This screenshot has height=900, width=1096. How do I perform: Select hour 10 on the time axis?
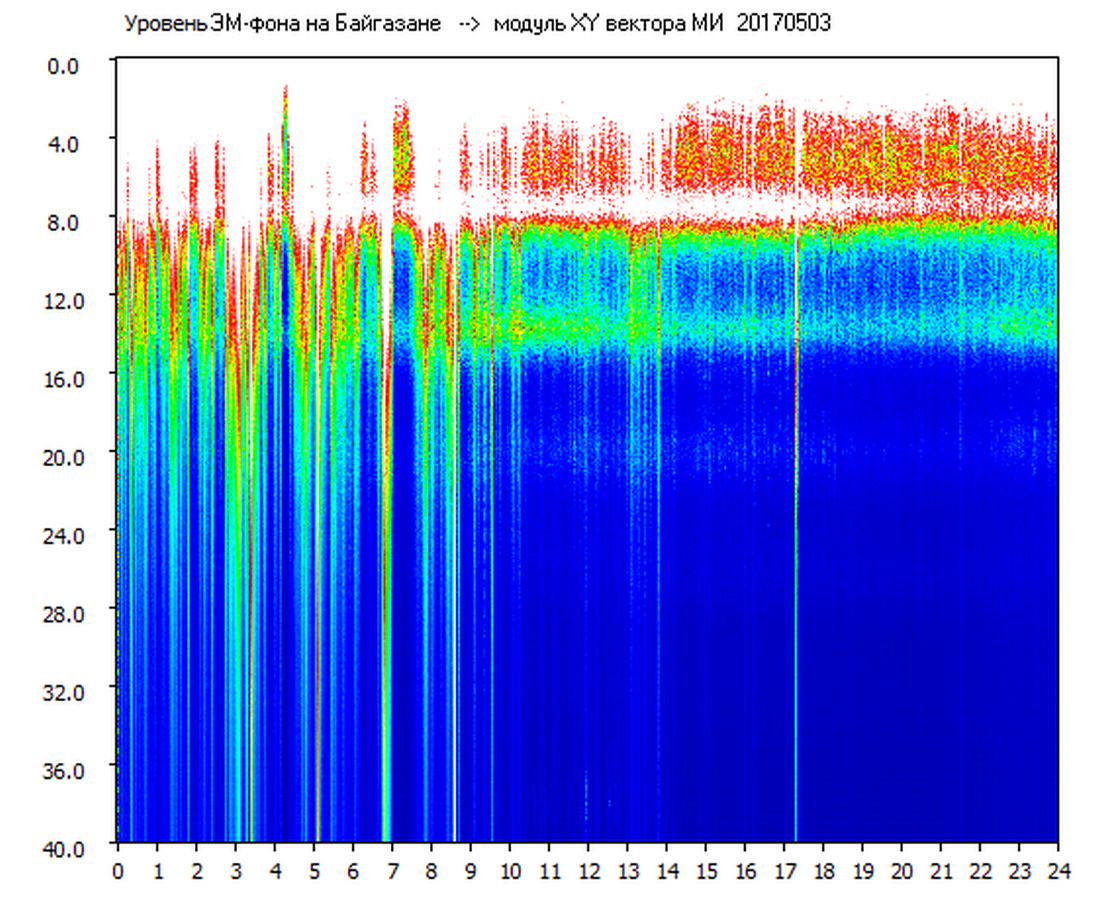510,870
